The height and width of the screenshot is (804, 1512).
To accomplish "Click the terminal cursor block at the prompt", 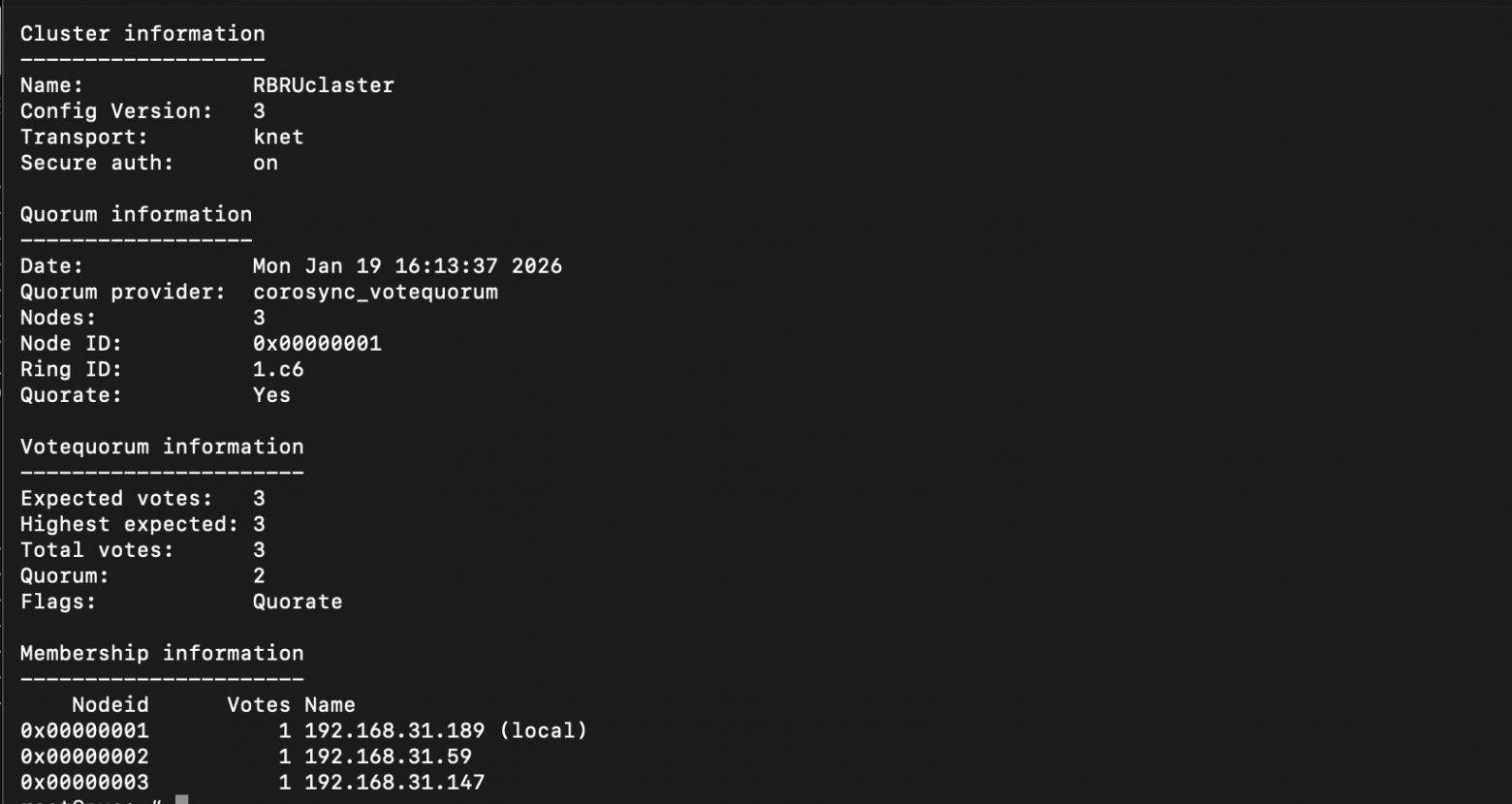I will click(181, 800).
